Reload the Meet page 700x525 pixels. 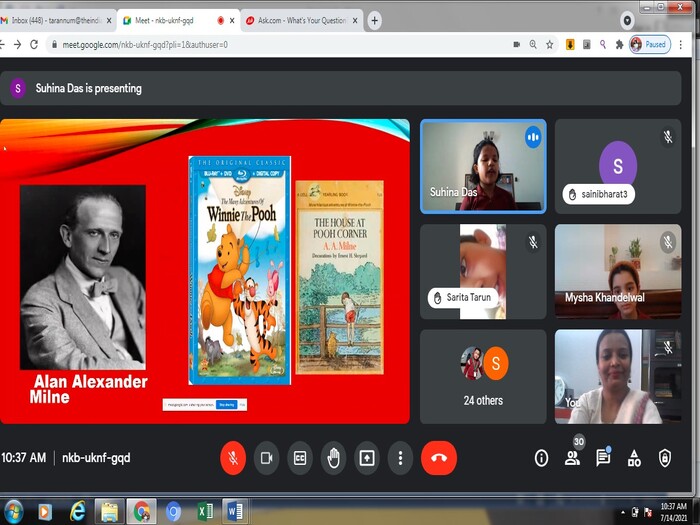pyautogui.click(x=34, y=44)
